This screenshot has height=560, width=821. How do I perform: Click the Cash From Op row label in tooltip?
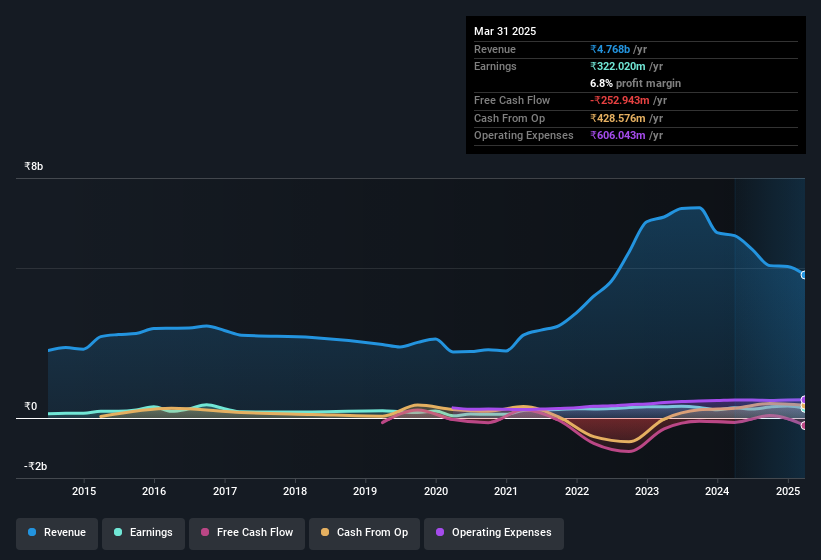(x=509, y=118)
